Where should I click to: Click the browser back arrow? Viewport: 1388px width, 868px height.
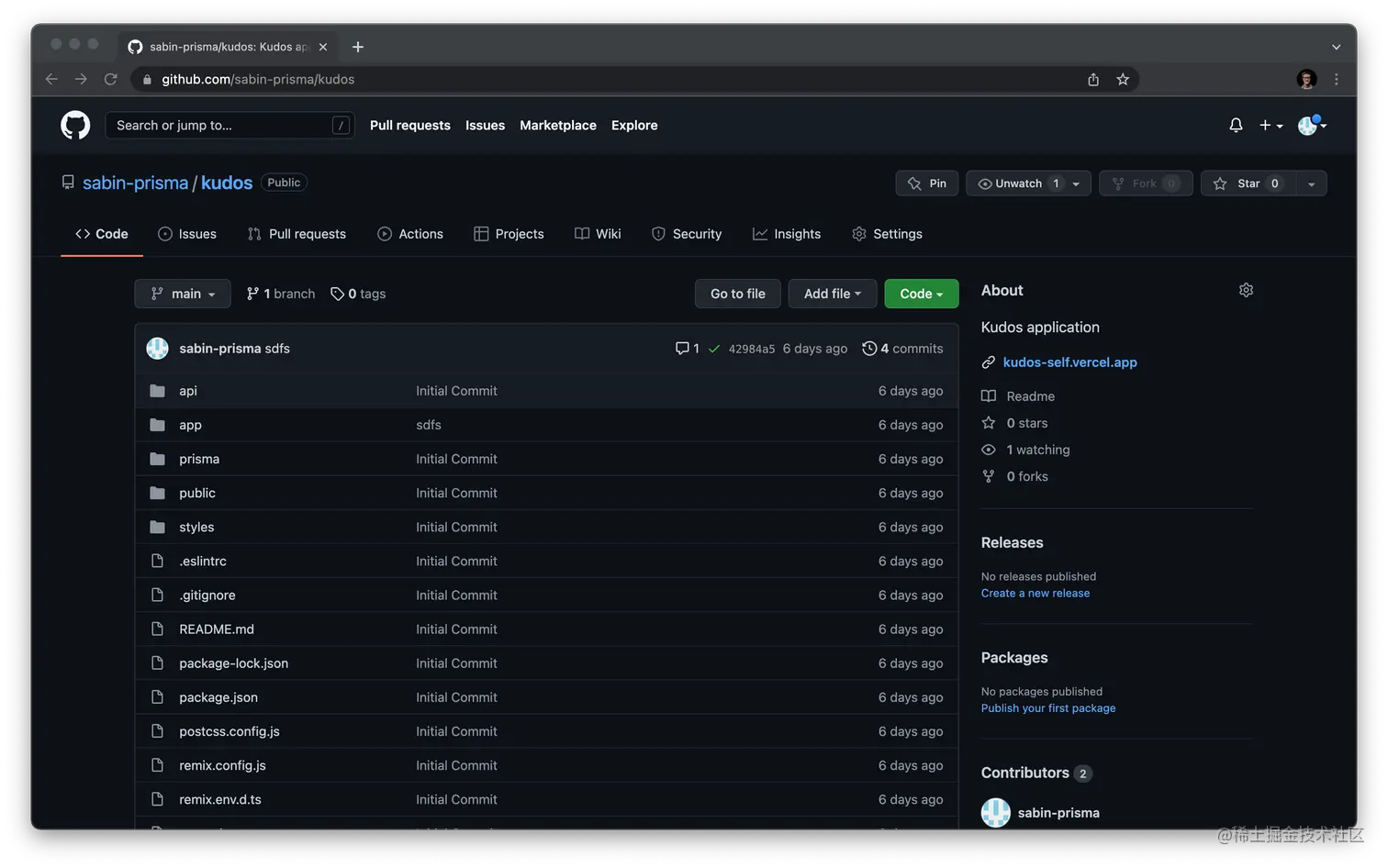(51, 79)
